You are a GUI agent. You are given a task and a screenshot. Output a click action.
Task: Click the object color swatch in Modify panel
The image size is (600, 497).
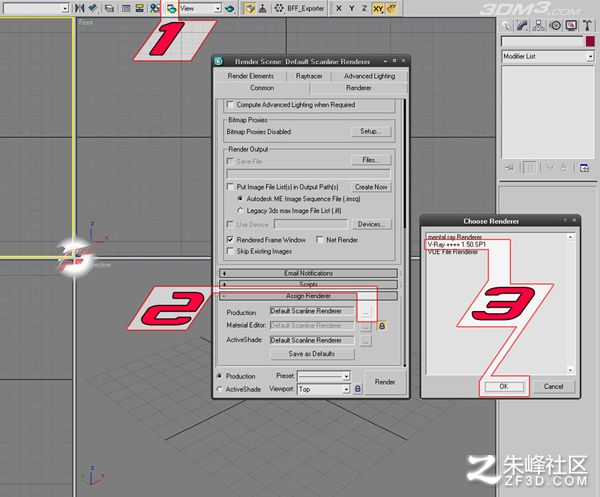click(x=590, y=41)
